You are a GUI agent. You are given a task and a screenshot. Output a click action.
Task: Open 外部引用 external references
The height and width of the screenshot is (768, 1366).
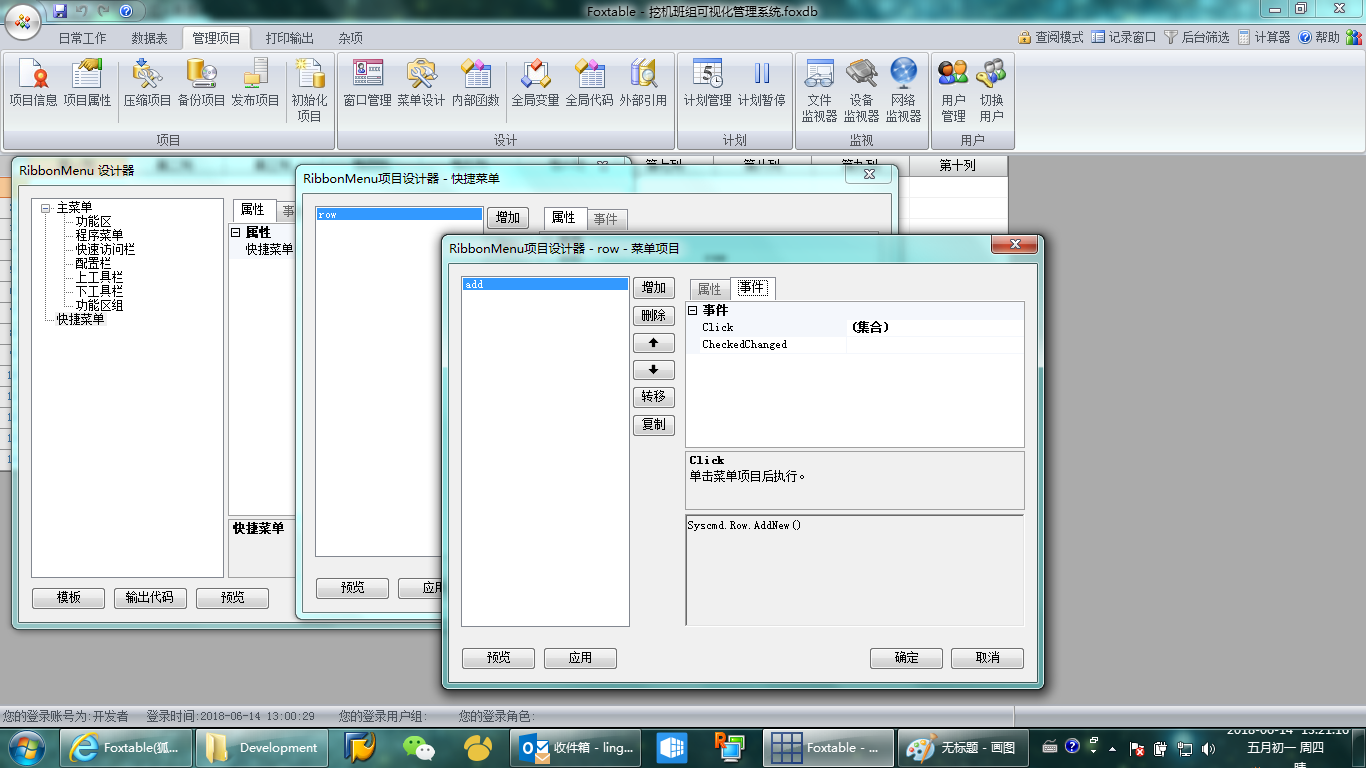click(643, 83)
